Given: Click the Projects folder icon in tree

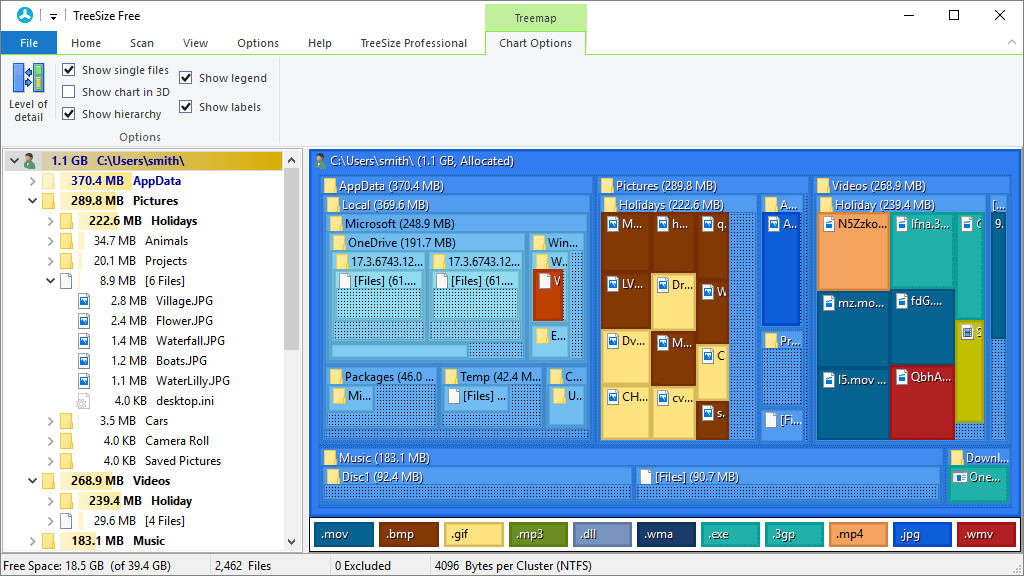Looking at the screenshot, I should click(x=66, y=261).
